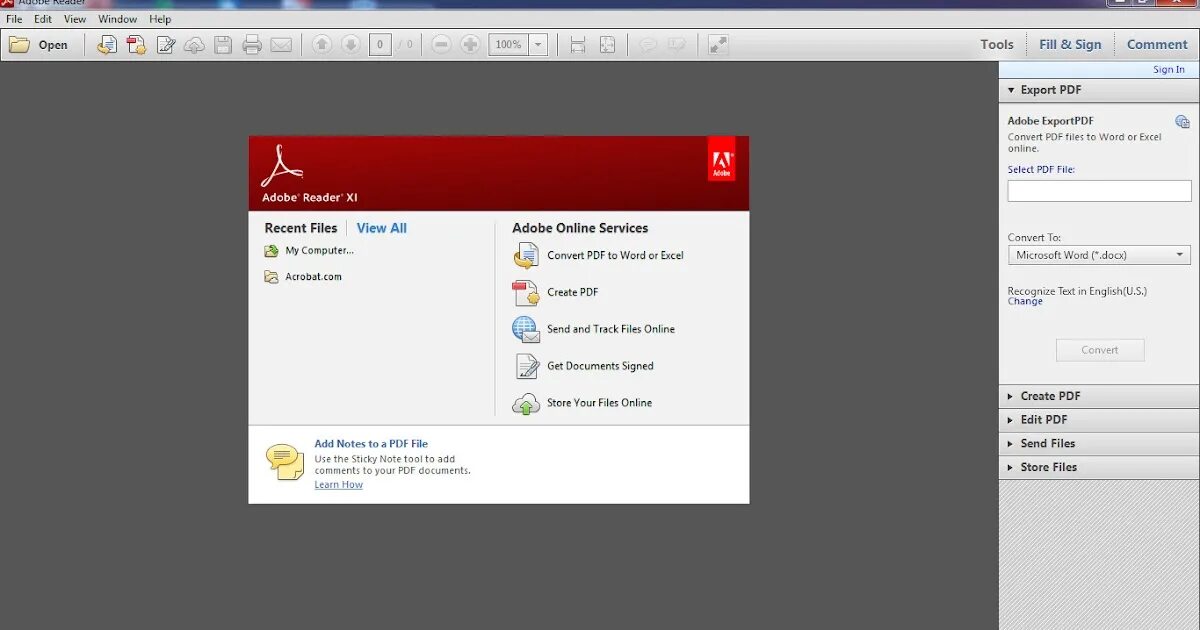
Task: Click View All recent files link
Action: [x=381, y=228]
